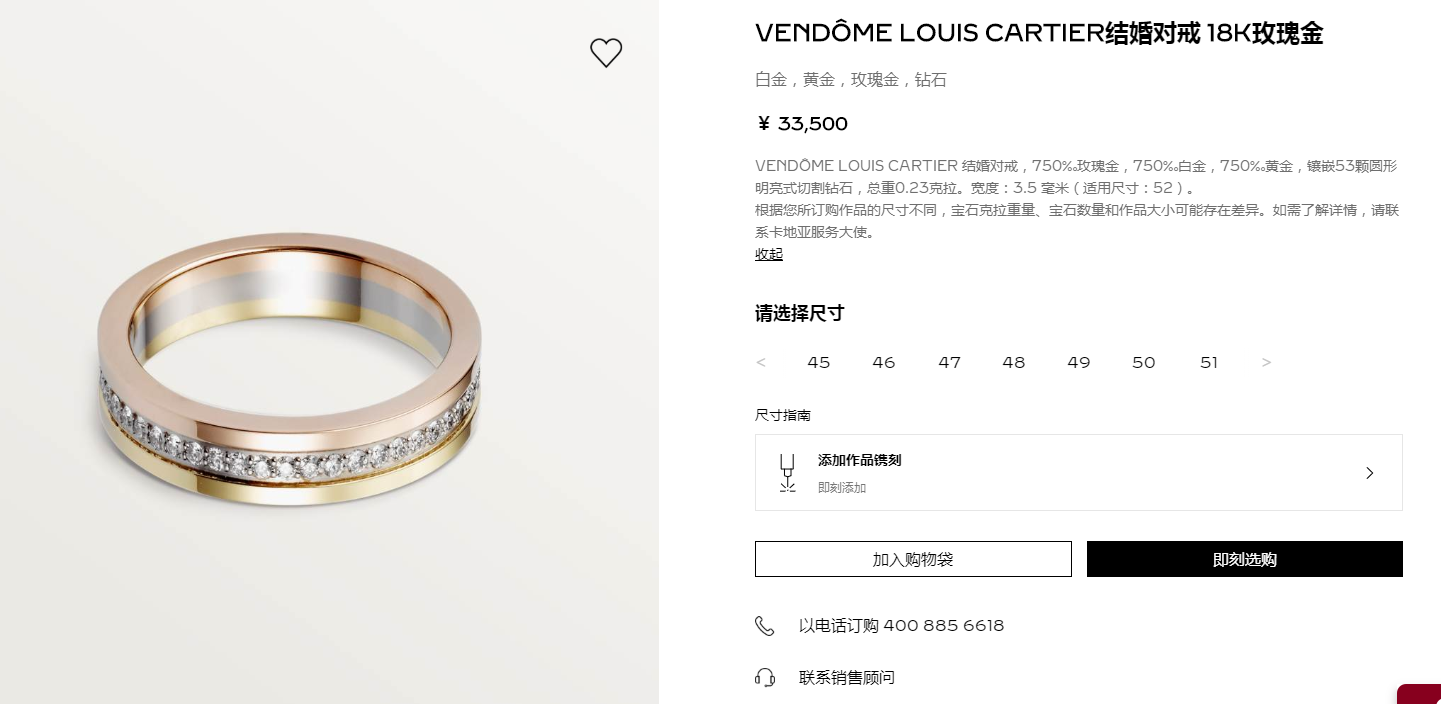Collapse the description via 收起 link

769,254
